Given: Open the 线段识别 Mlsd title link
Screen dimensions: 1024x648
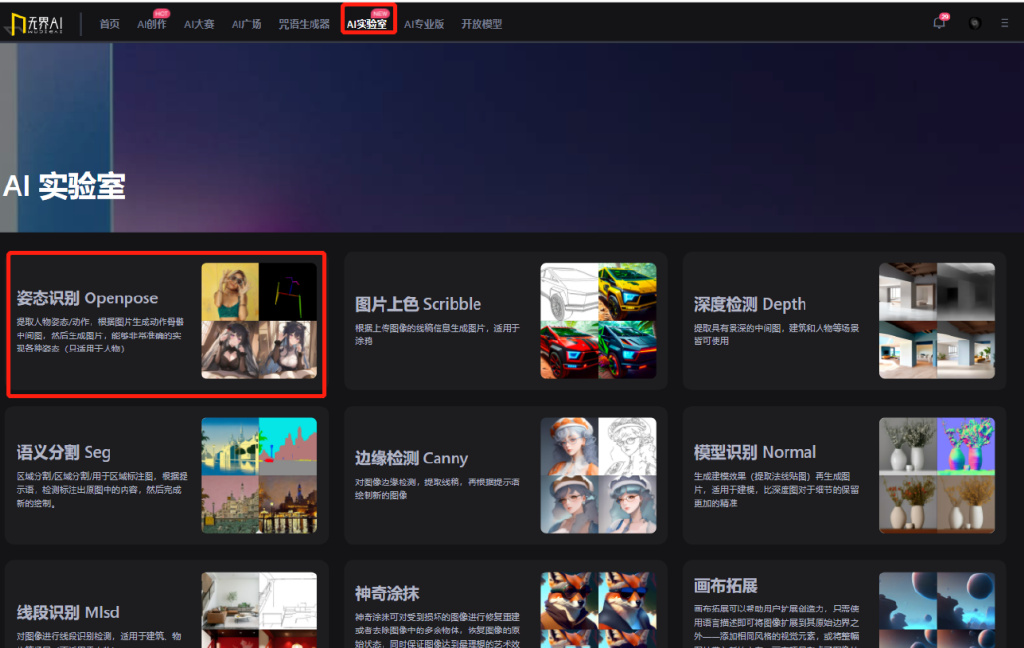Looking at the screenshot, I should [68, 612].
